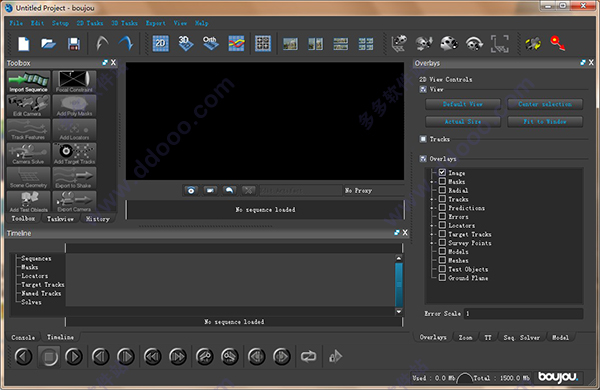The width and height of the screenshot is (600, 390).
Task: Check the Image overlay checkbox
Action: 442,173
